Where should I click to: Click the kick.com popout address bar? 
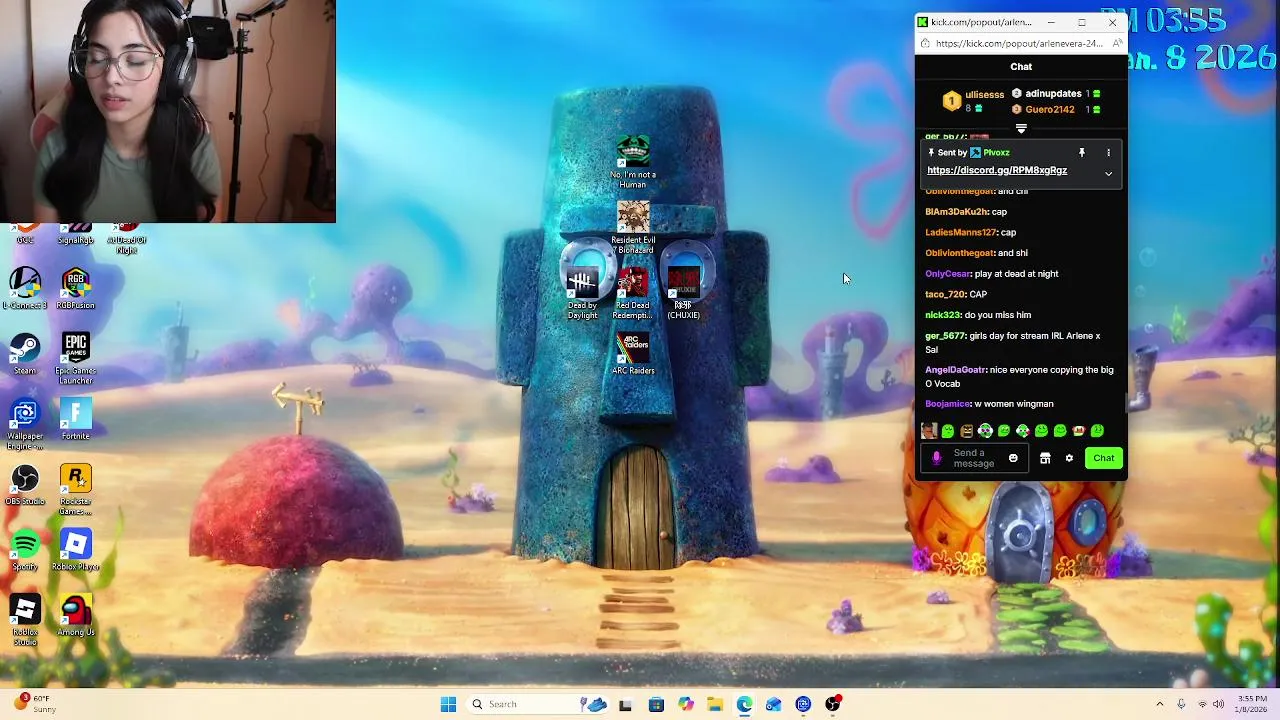tap(1018, 44)
